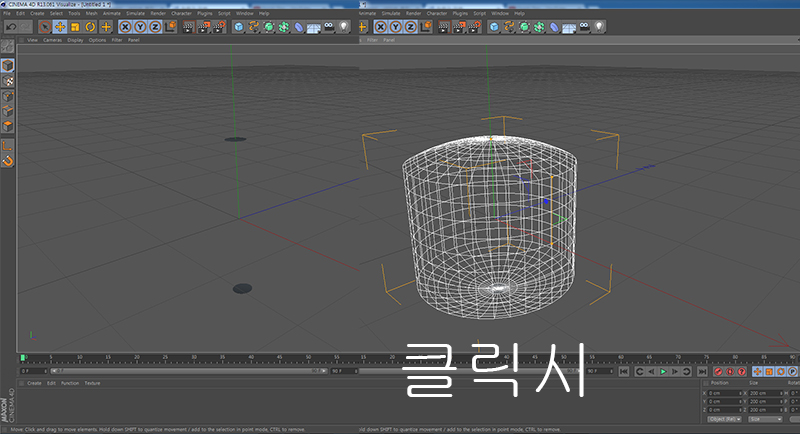
Task: Toggle automatic keyframing button
Action: click(x=730, y=372)
